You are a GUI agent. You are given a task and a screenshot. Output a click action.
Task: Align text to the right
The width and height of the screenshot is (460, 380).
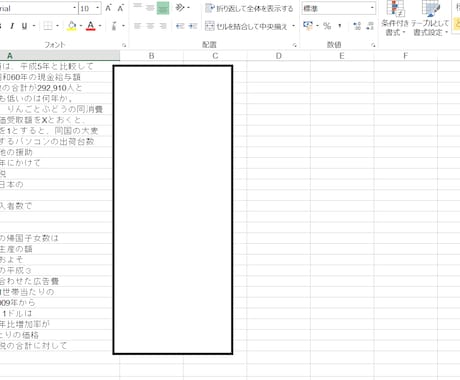click(x=163, y=26)
